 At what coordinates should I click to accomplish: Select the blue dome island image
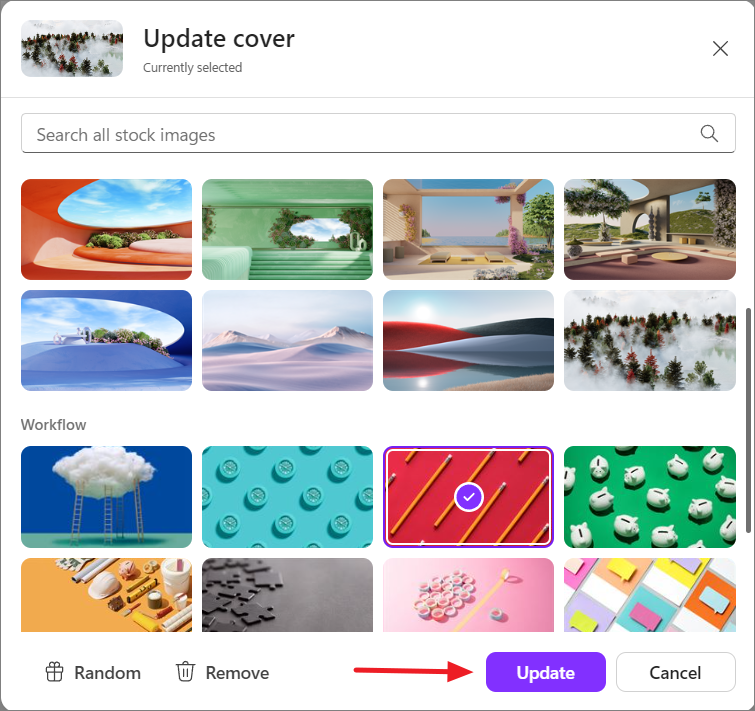coord(106,340)
